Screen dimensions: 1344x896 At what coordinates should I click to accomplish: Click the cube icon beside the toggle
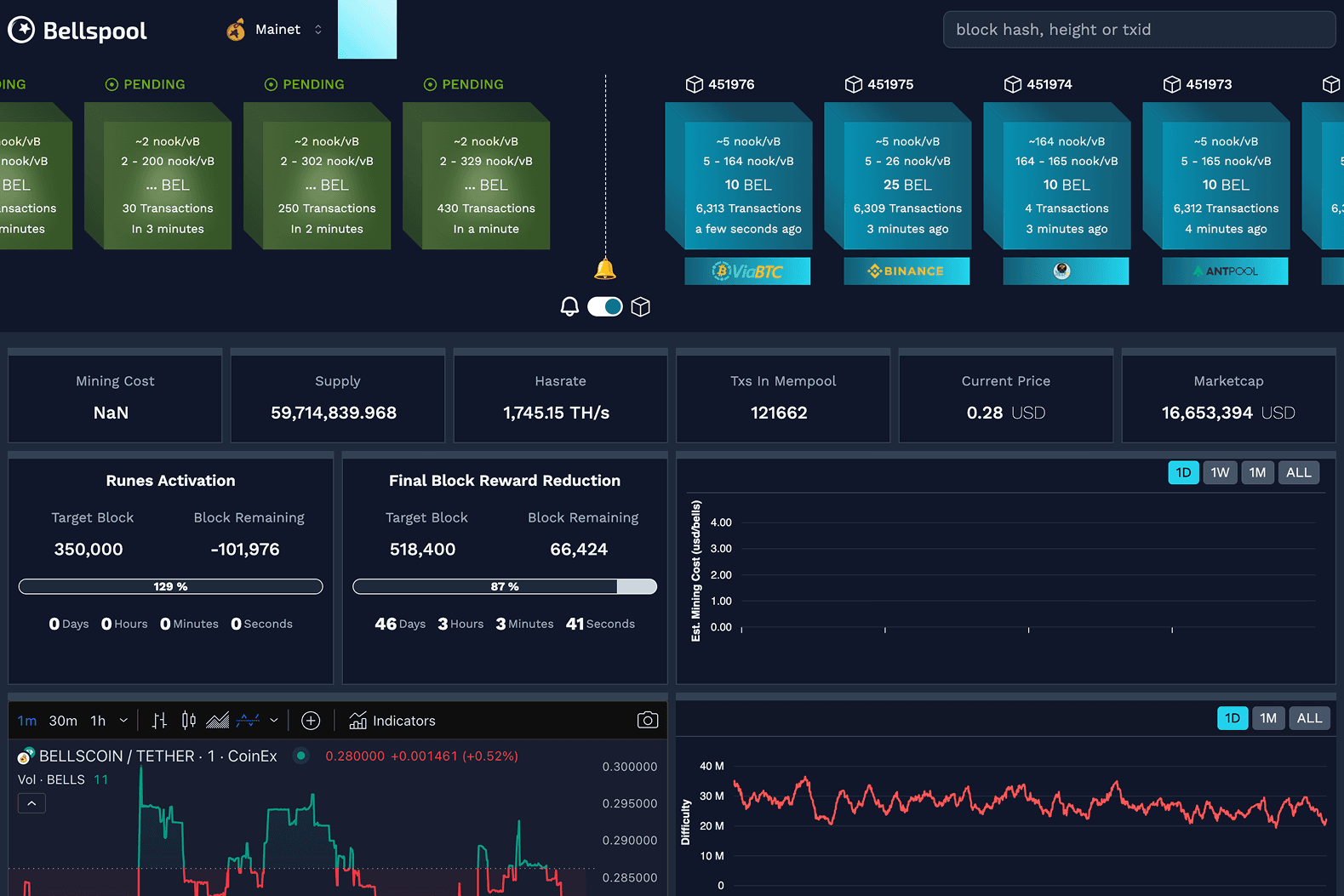pyautogui.click(x=641, y=306)
